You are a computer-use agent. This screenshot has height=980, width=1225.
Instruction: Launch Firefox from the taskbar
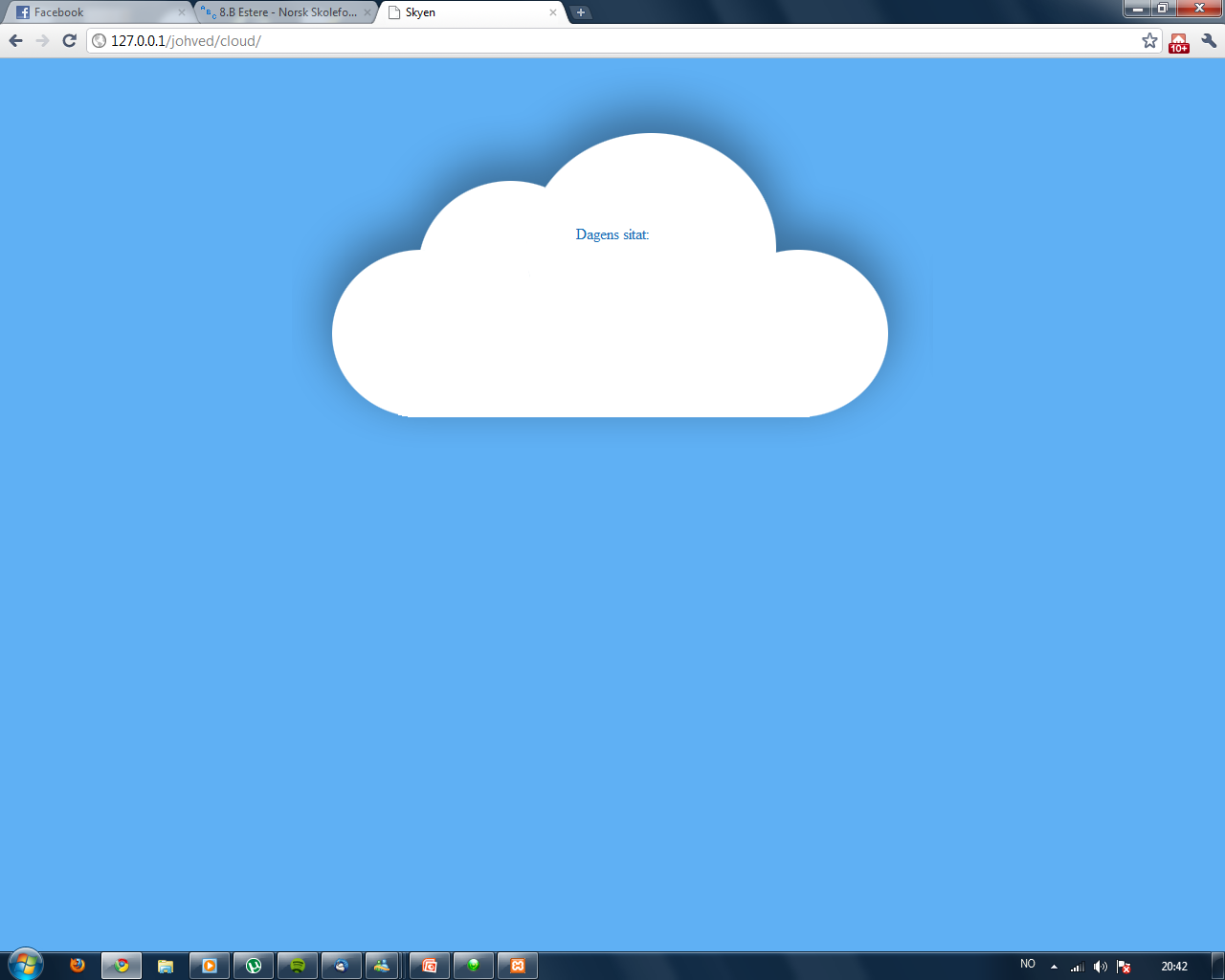click(x=78, y=966)
